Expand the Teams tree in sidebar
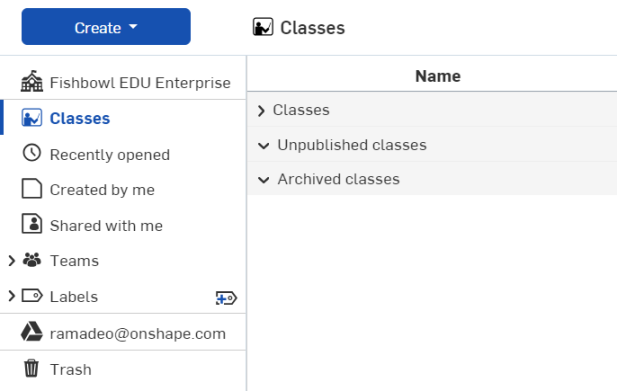Screen dimensions: 617x391 [x=11, y=260]
